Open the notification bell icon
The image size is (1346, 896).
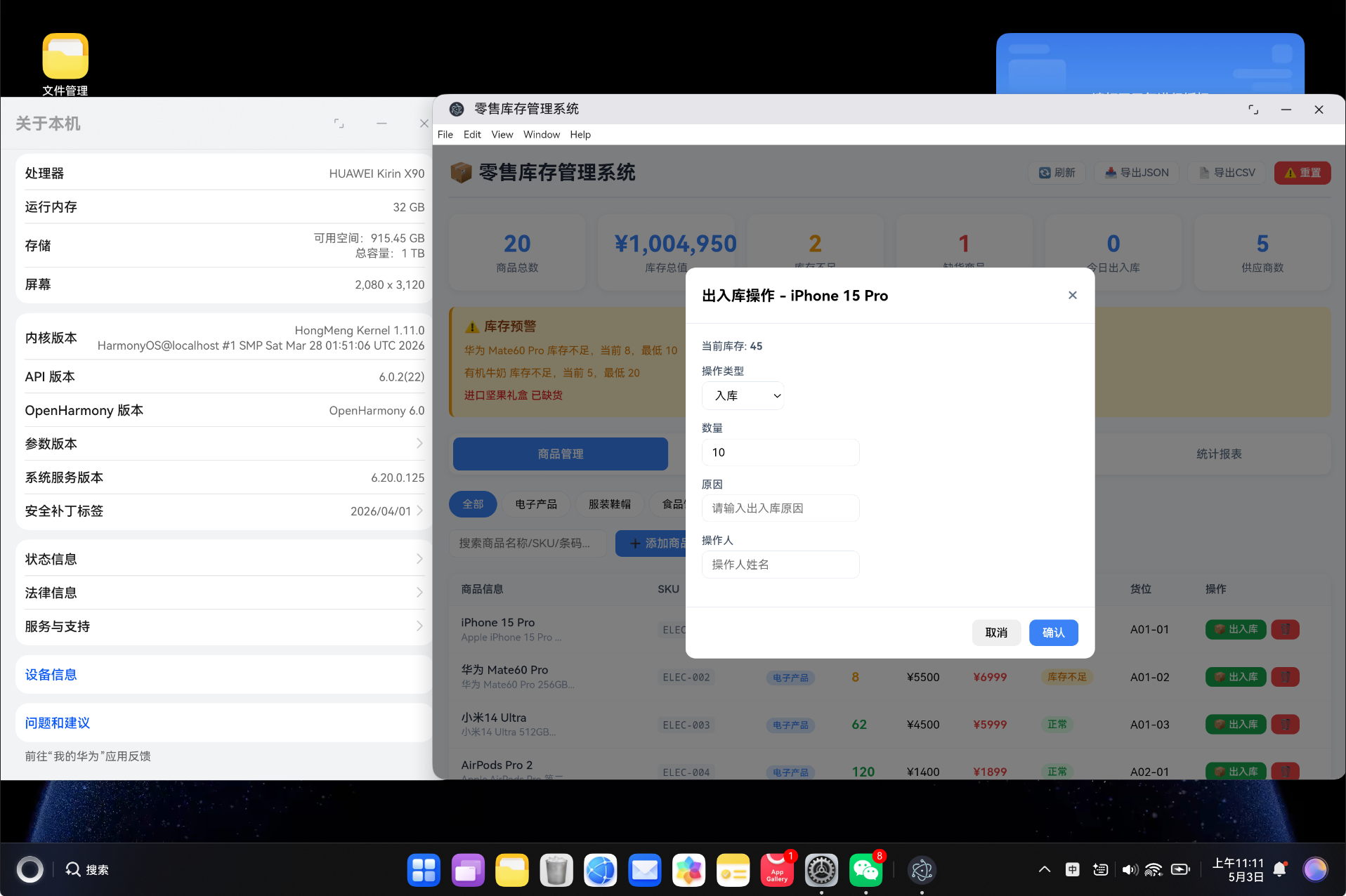(x=1280, y=869)
